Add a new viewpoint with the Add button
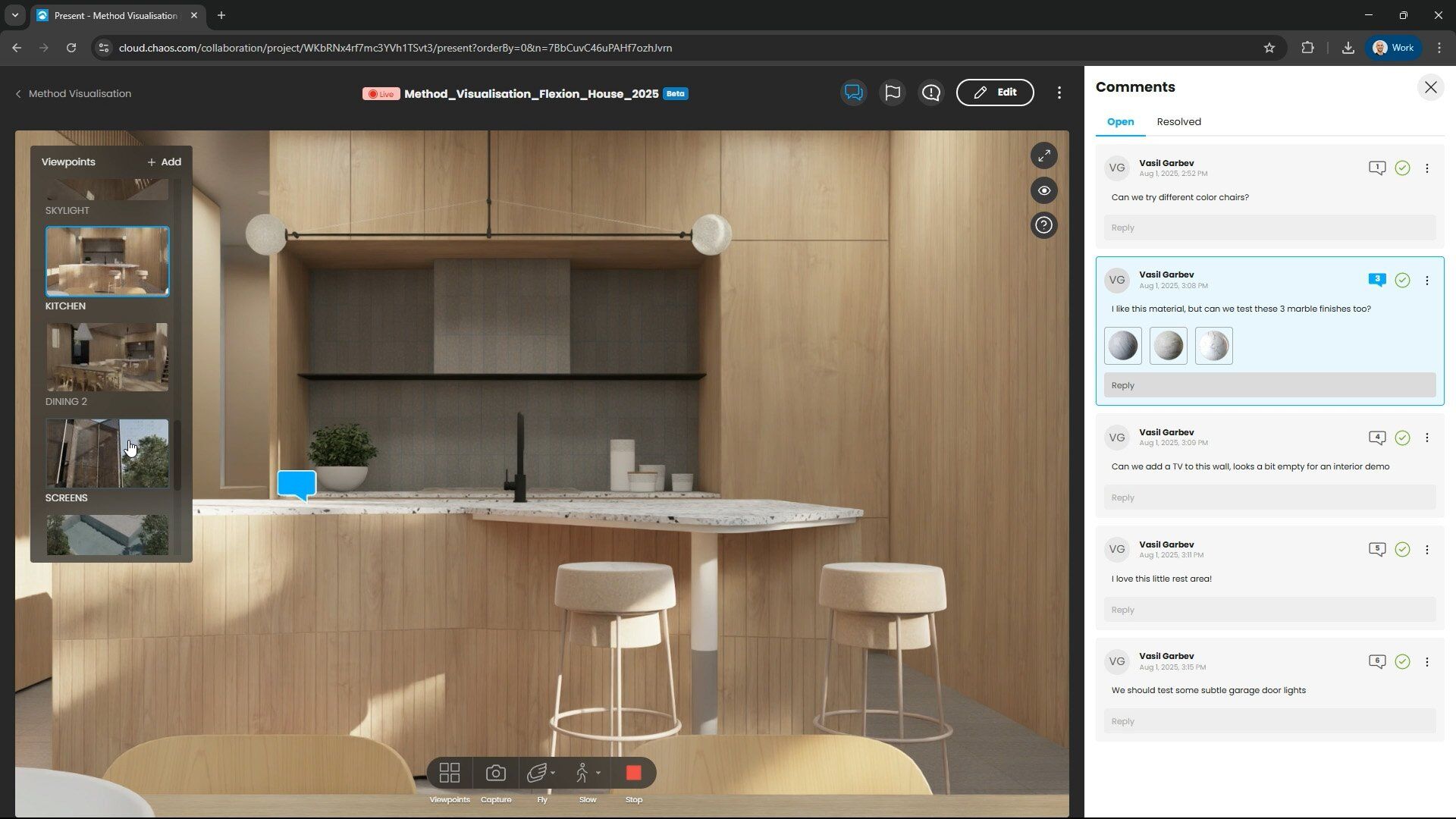This screenshot has width=1456, height=819. tap(163, 162)
